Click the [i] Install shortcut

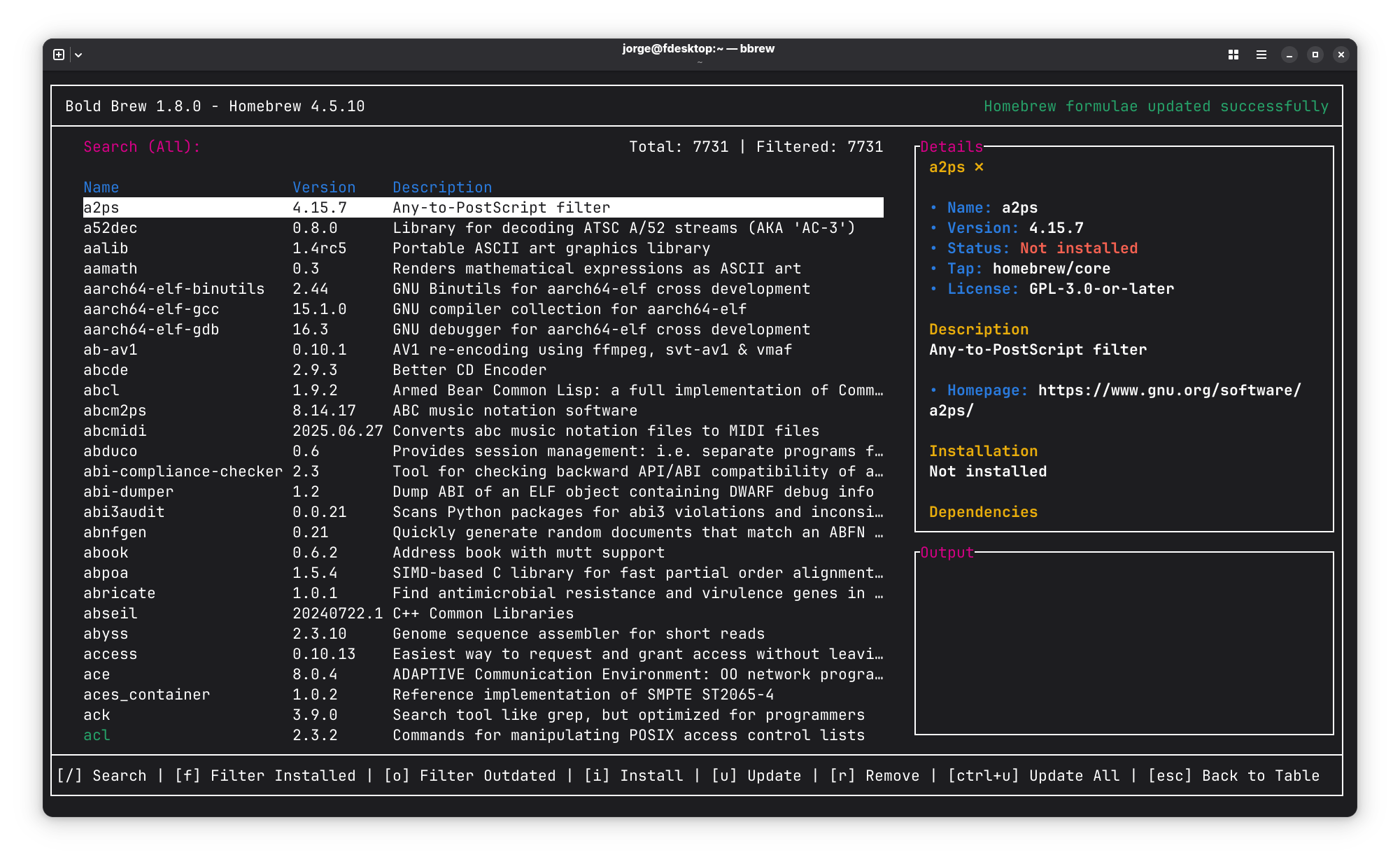(x=634, y=776)
